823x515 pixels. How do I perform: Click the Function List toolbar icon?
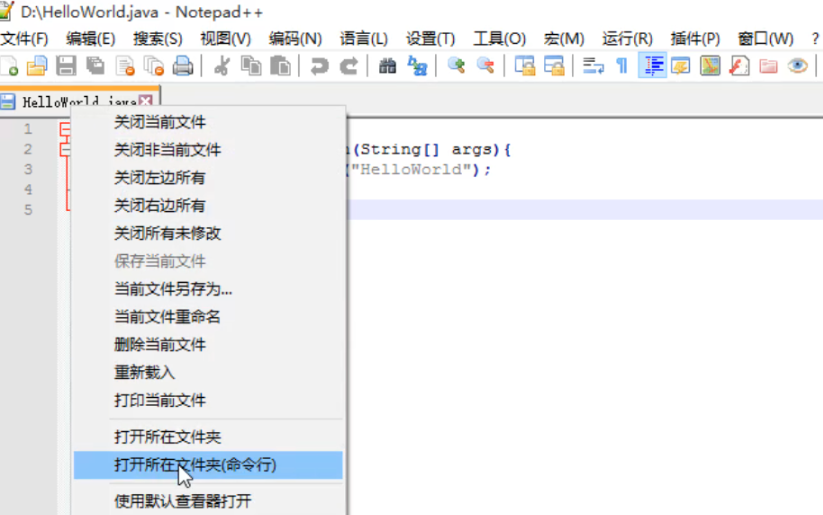[x=739, y=66]
